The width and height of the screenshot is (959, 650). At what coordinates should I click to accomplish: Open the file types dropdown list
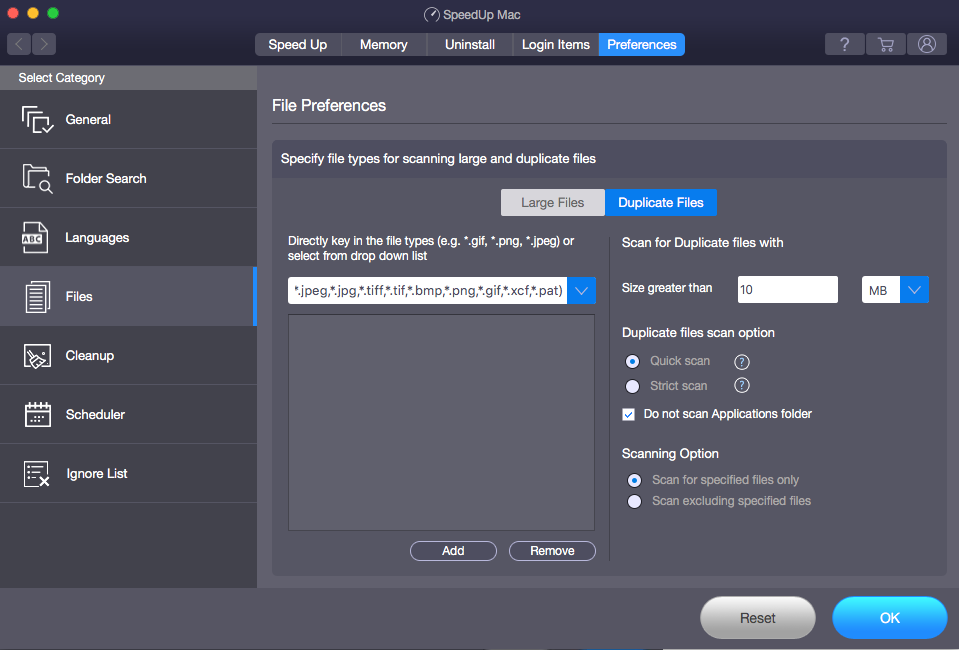(x=581, y=290)
